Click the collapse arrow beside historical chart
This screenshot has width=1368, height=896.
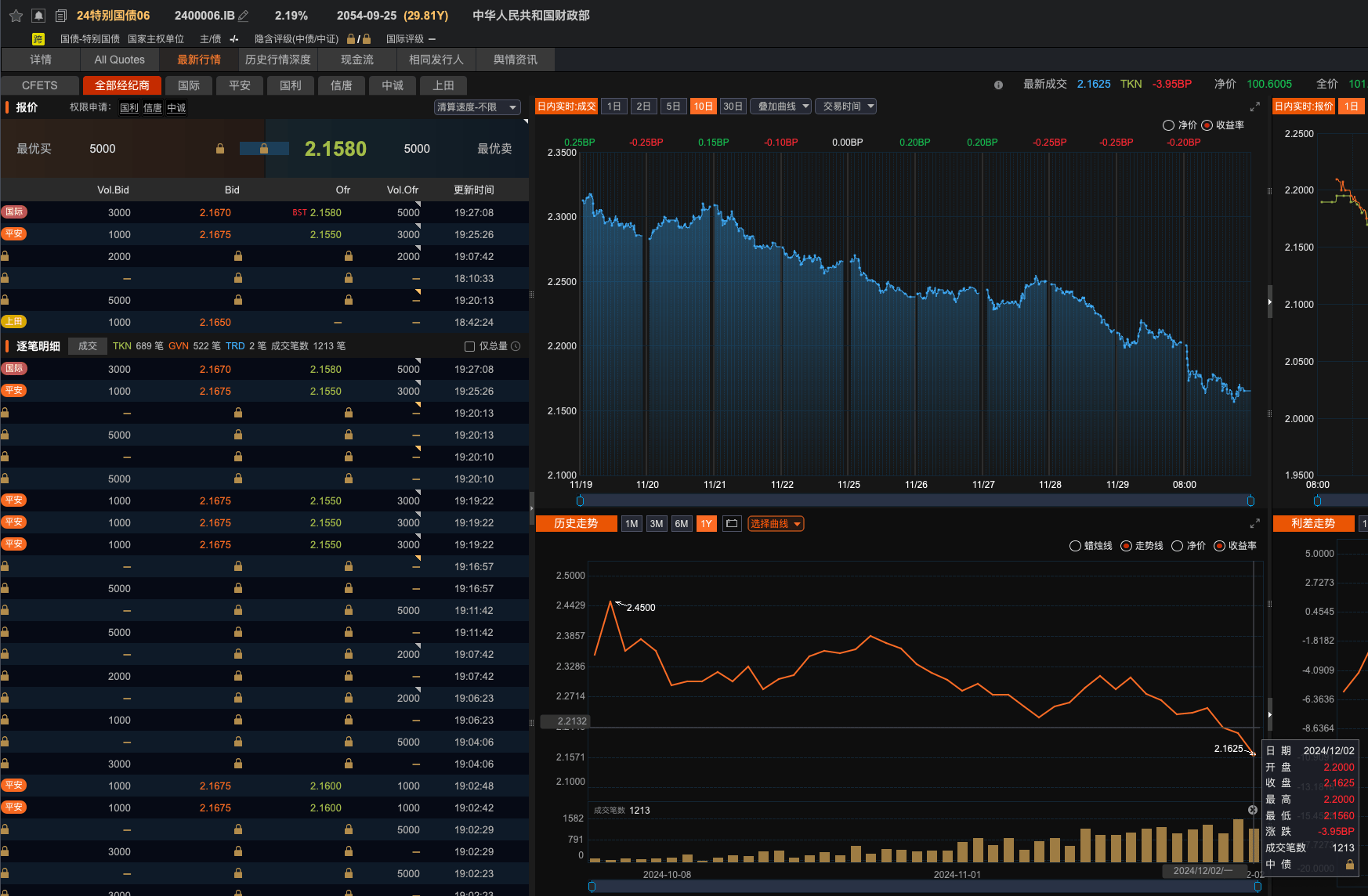pos(1270,714)
